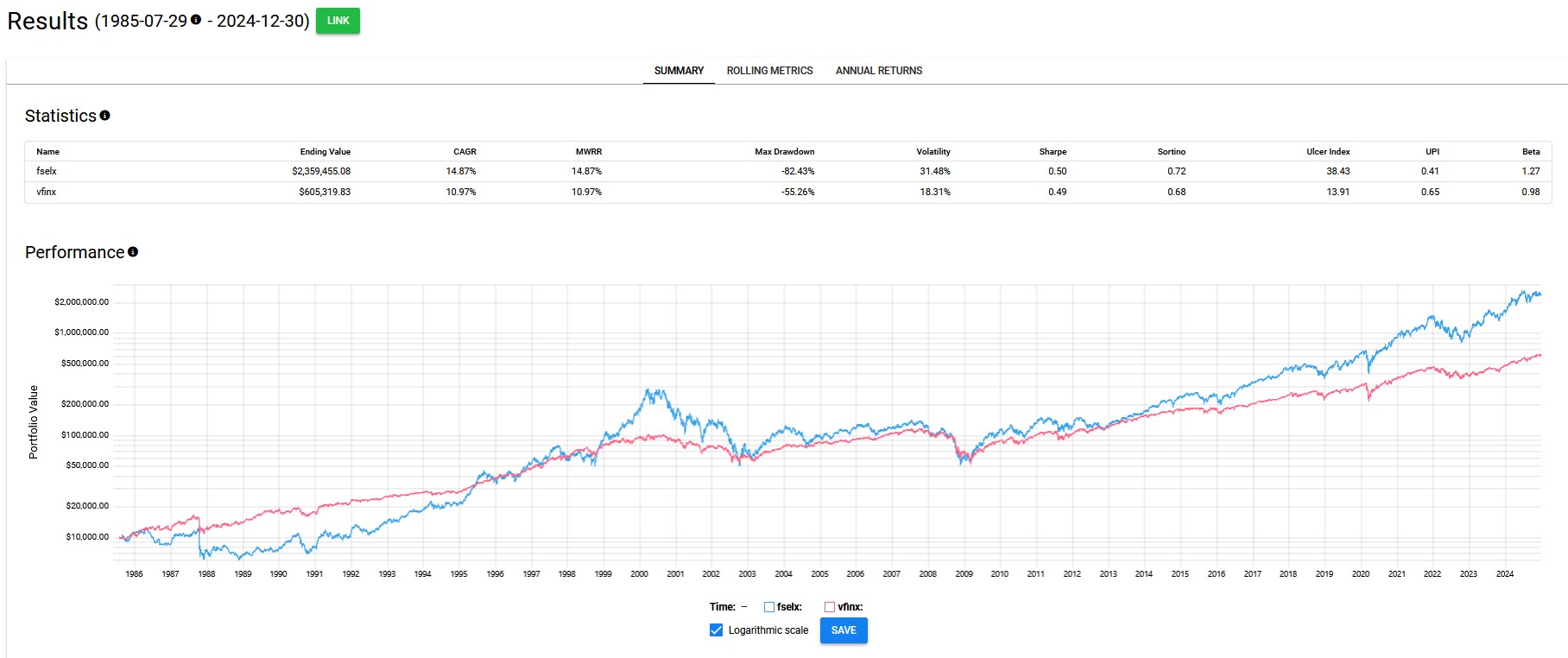Click the Performance info icon
The height and width of the screenshot is (658, 1568).
[x=133, y=252]
